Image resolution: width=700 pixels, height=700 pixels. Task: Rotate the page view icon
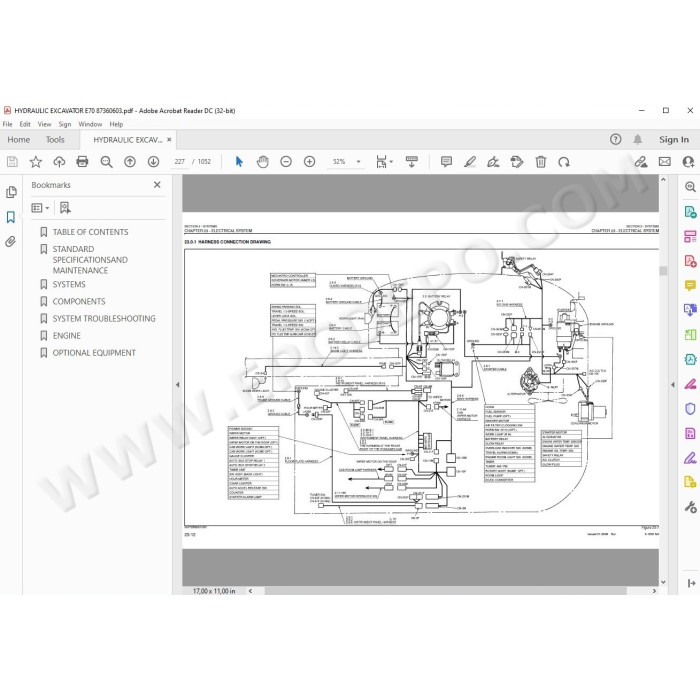pyautogui.click(x=564, y=162)
